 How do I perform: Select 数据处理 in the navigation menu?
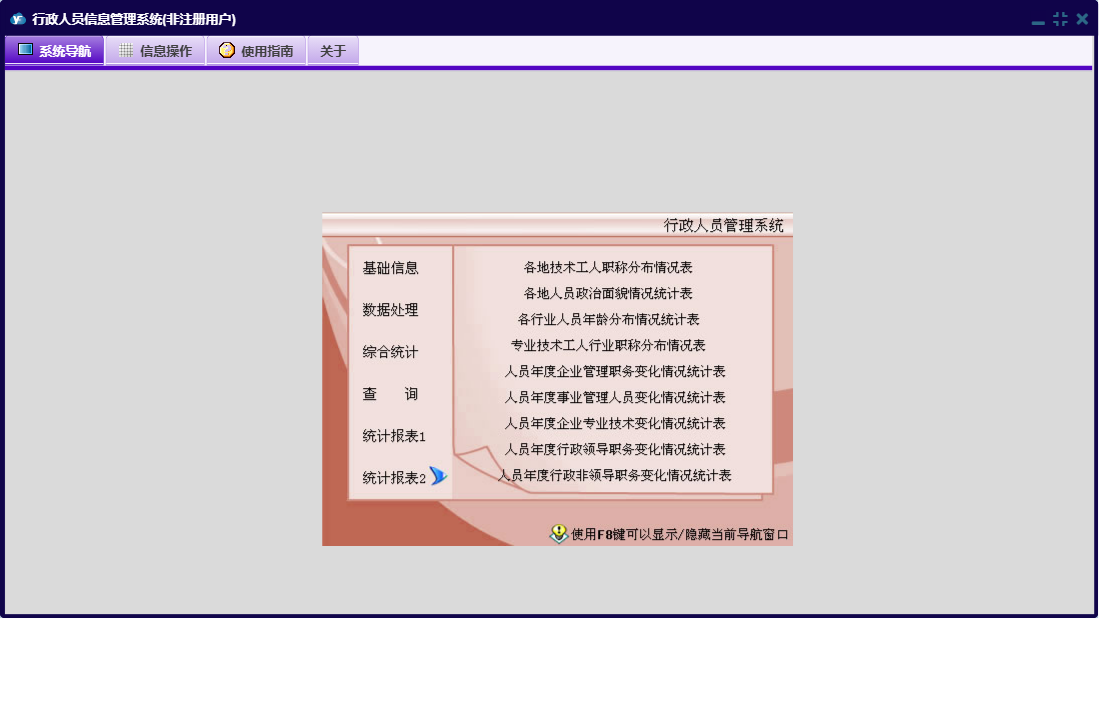[x=390, y=310]
